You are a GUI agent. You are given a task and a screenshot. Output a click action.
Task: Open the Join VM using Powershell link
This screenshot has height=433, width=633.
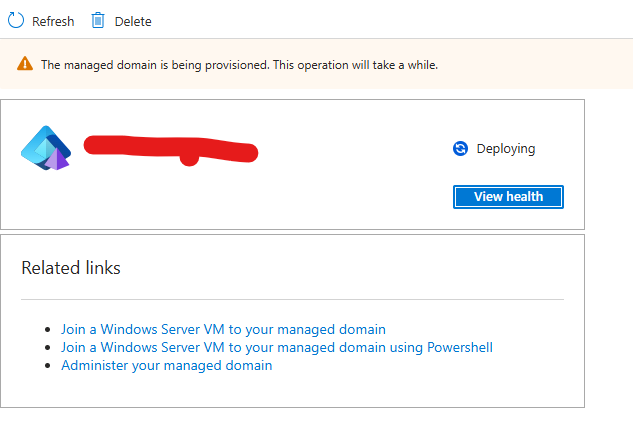[277, 347]
